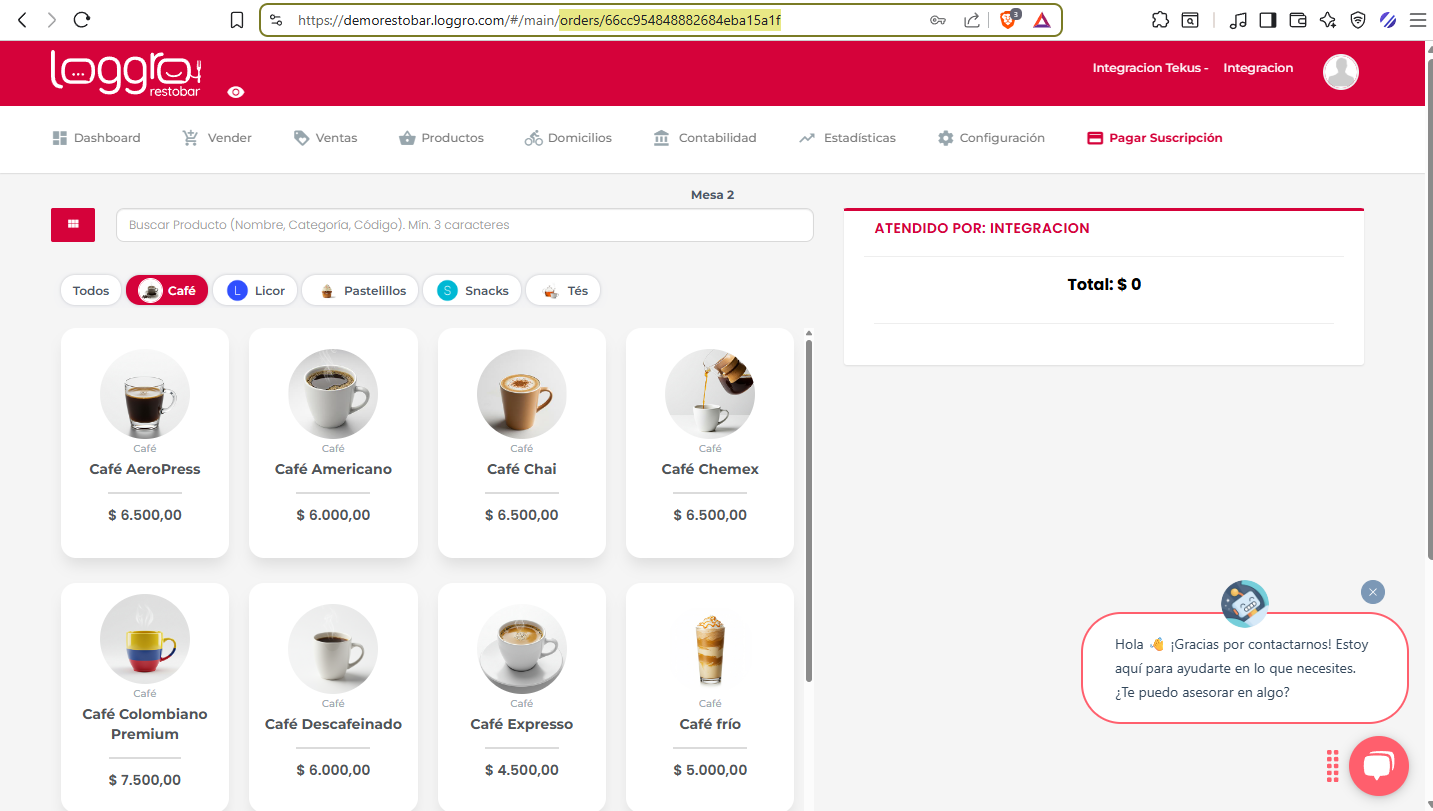Go to the Vender section
The height and width of the screenshot is (811, 1433).
pyautogui.click(x=217, y=138)
